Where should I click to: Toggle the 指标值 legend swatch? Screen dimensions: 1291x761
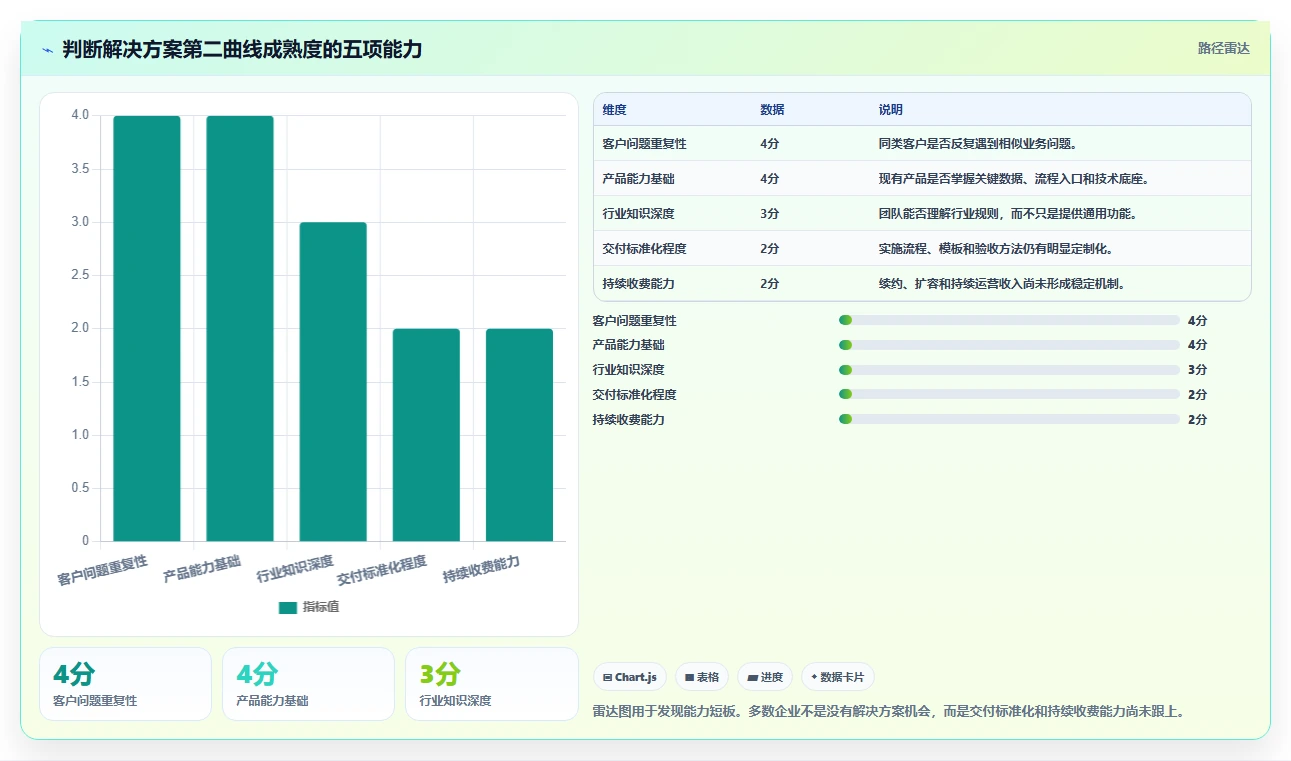click(x=288, y=607)
